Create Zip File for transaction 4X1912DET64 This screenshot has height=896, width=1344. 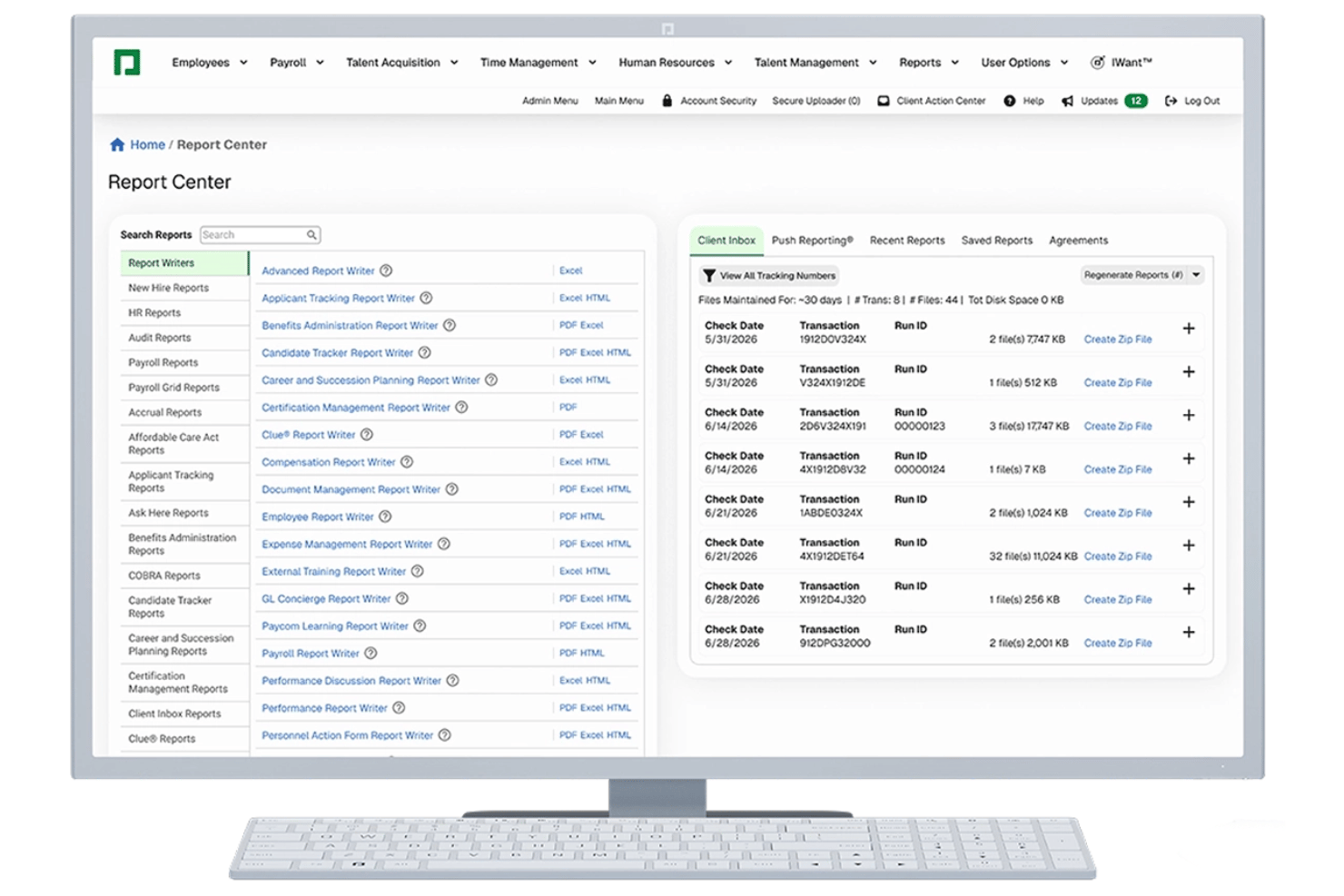click(x=1118, y=556)
